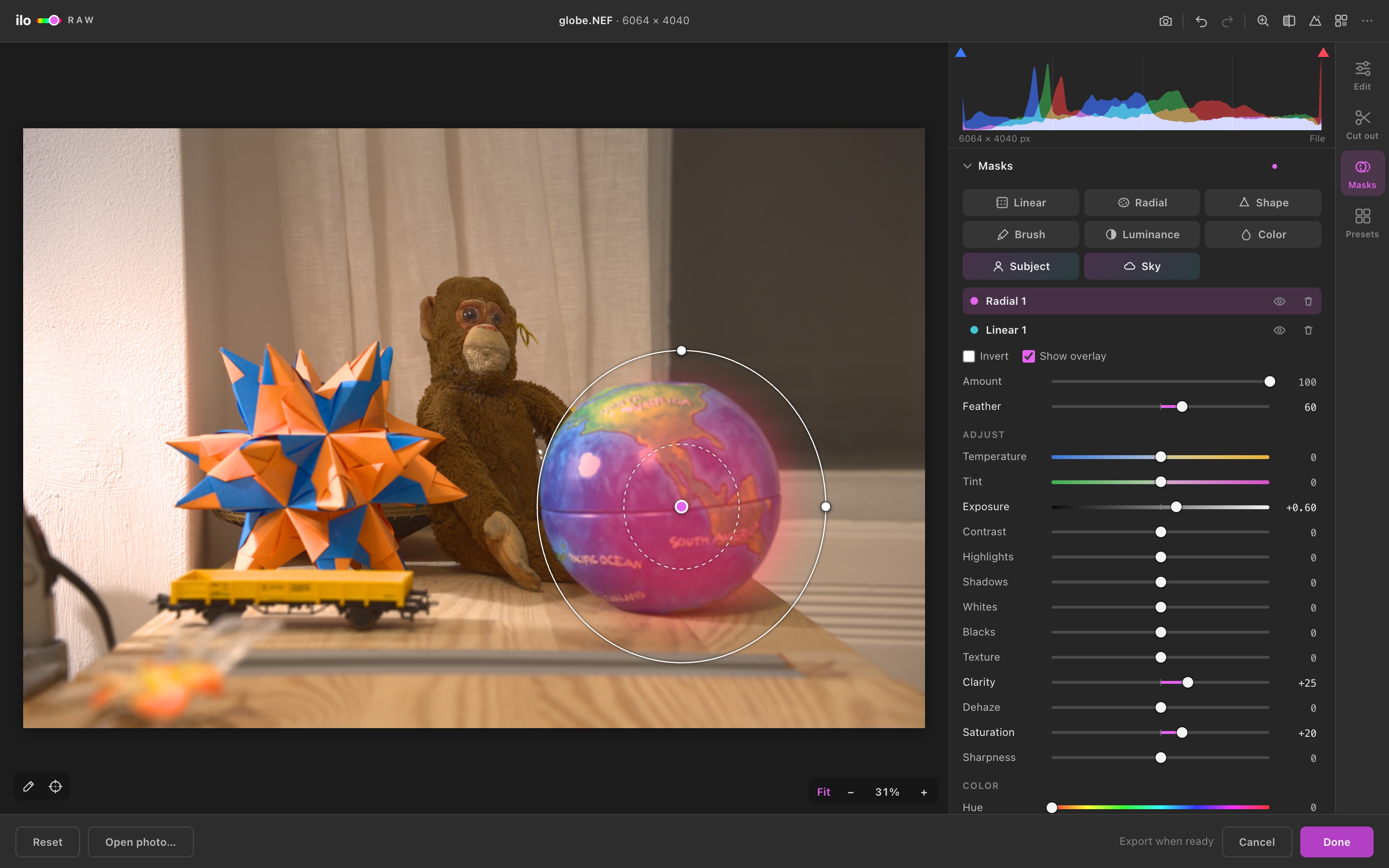Delete the Radial 1 mask
Viewport: 1389px width, 868px height.
[1308, 301]
